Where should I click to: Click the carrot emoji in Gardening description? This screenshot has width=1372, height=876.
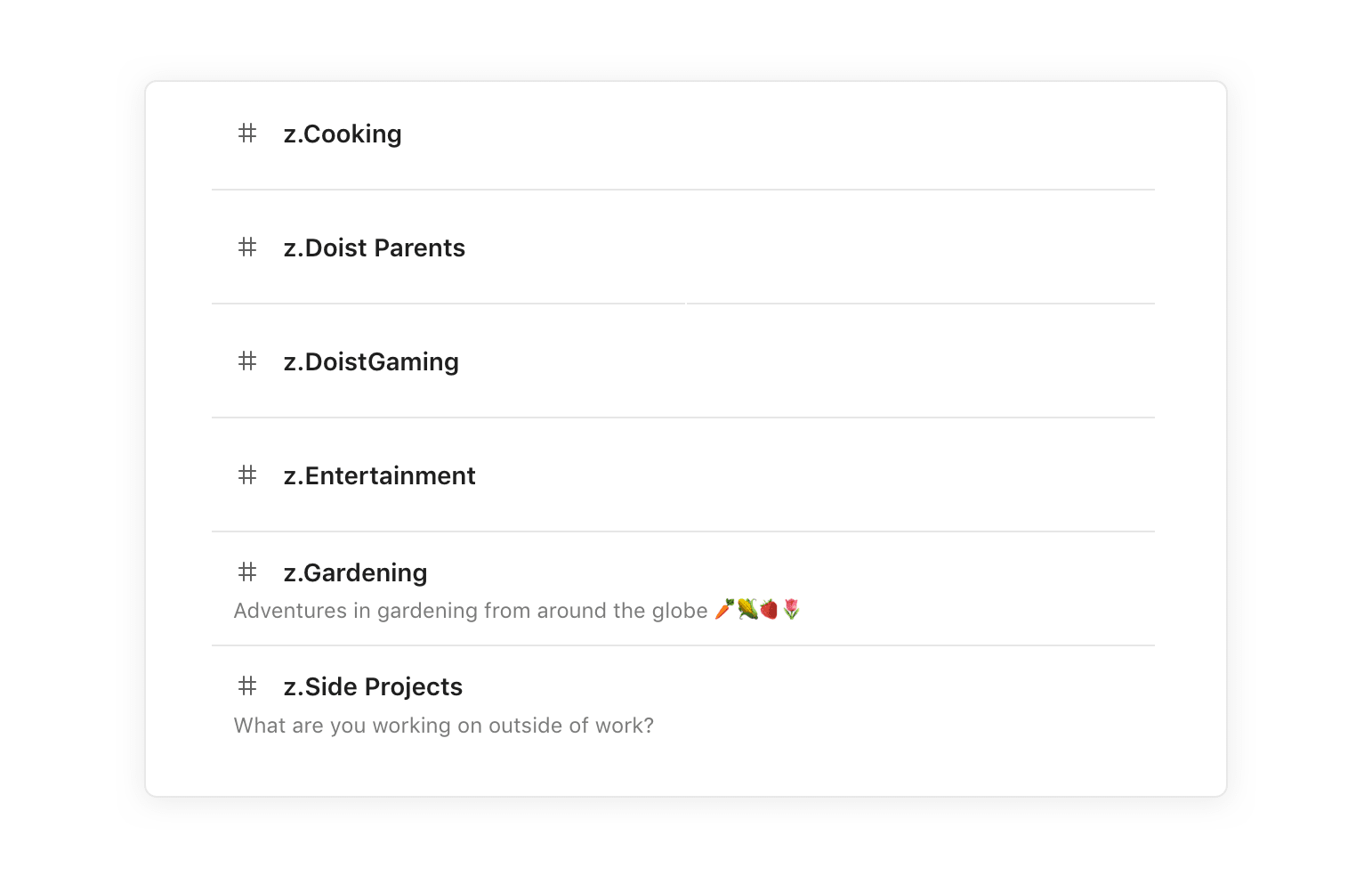click(724, 610)
